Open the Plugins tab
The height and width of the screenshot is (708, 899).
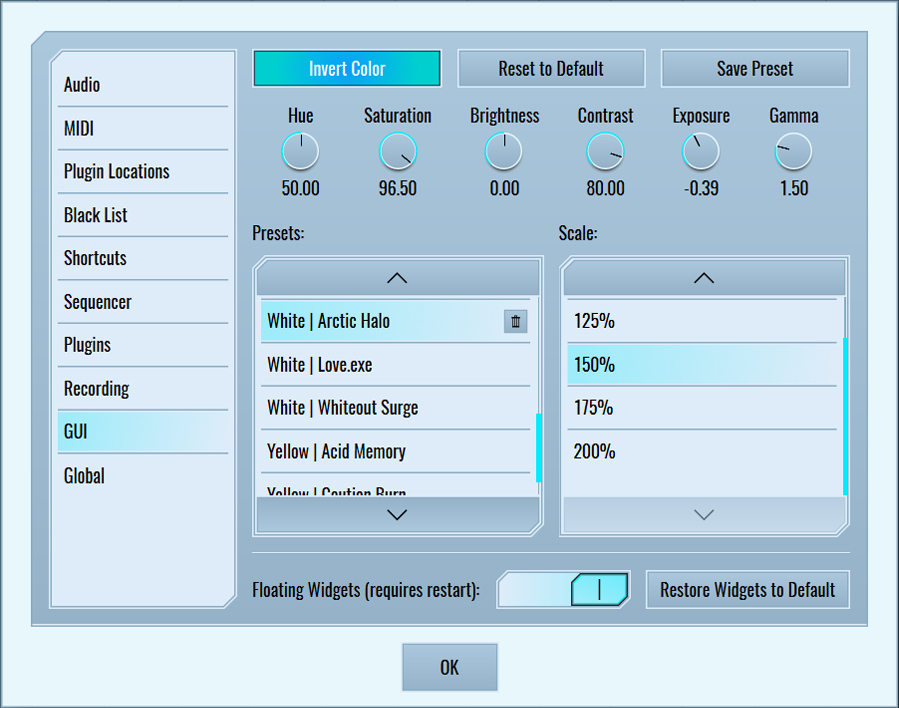pos(143,345)
